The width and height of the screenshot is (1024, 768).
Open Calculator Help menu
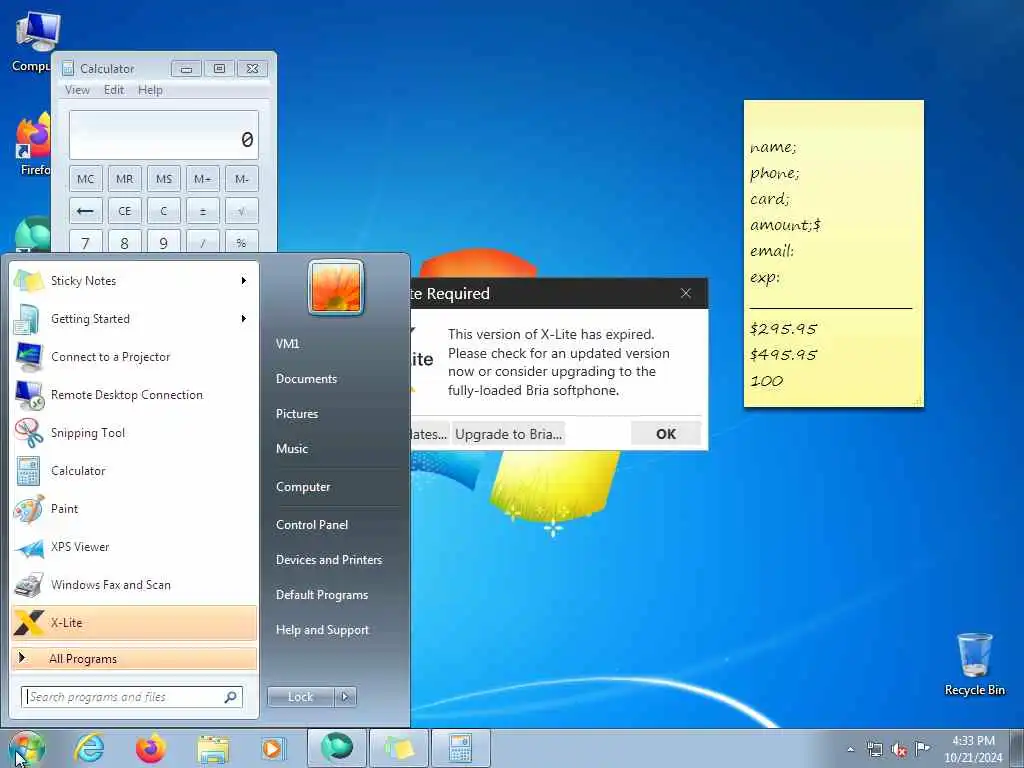coord(150,90)
